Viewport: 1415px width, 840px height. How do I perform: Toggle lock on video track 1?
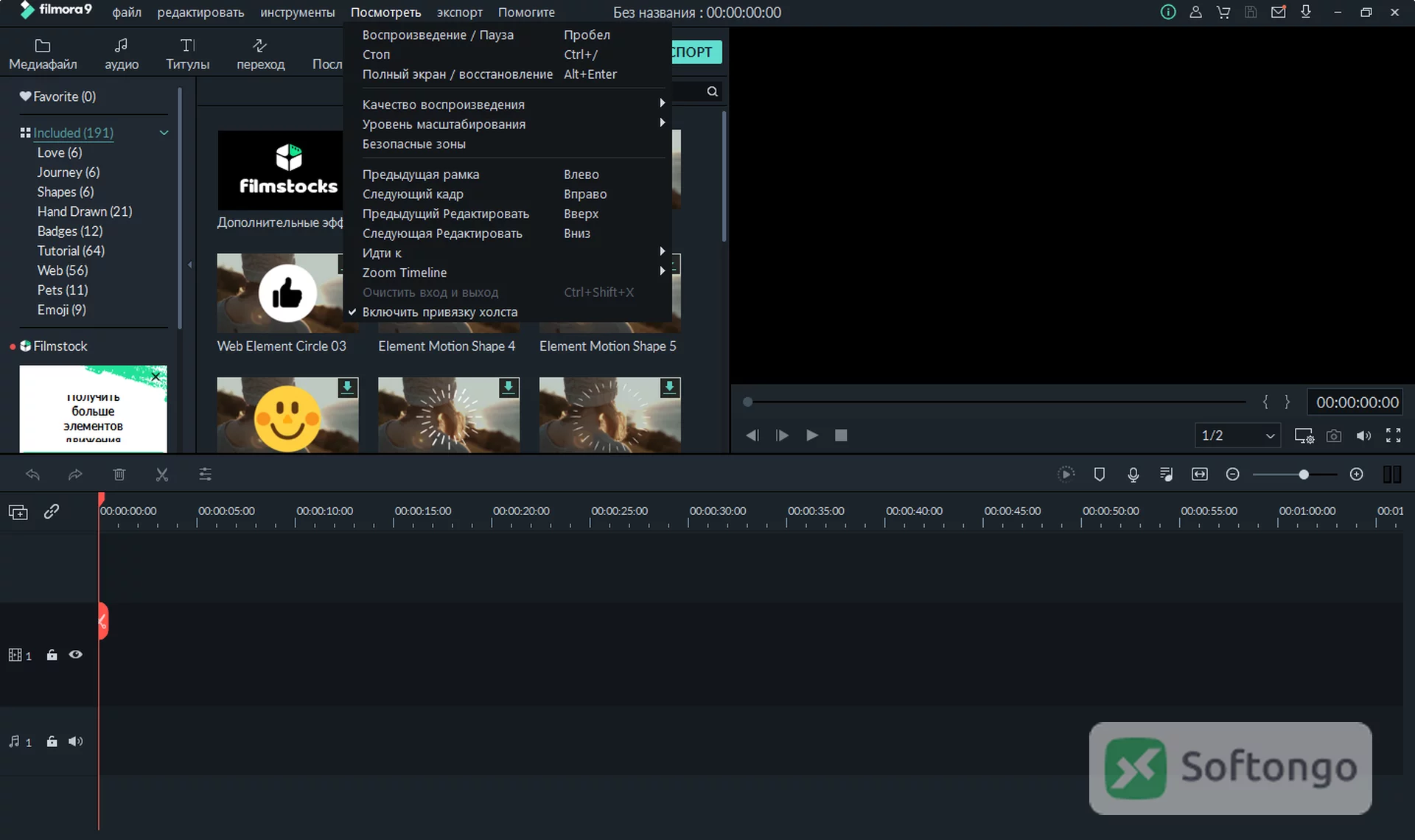coord(52,654)
